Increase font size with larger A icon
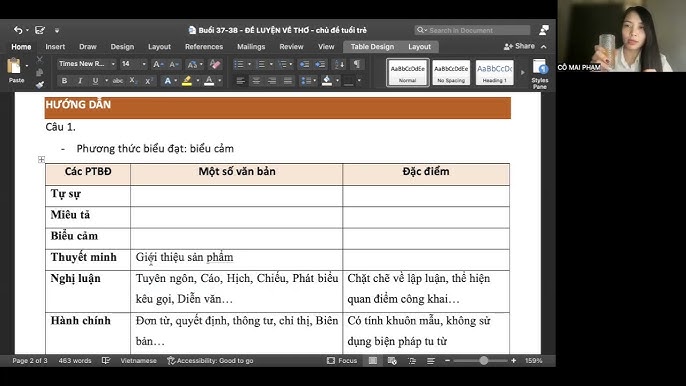 (158, 64)
